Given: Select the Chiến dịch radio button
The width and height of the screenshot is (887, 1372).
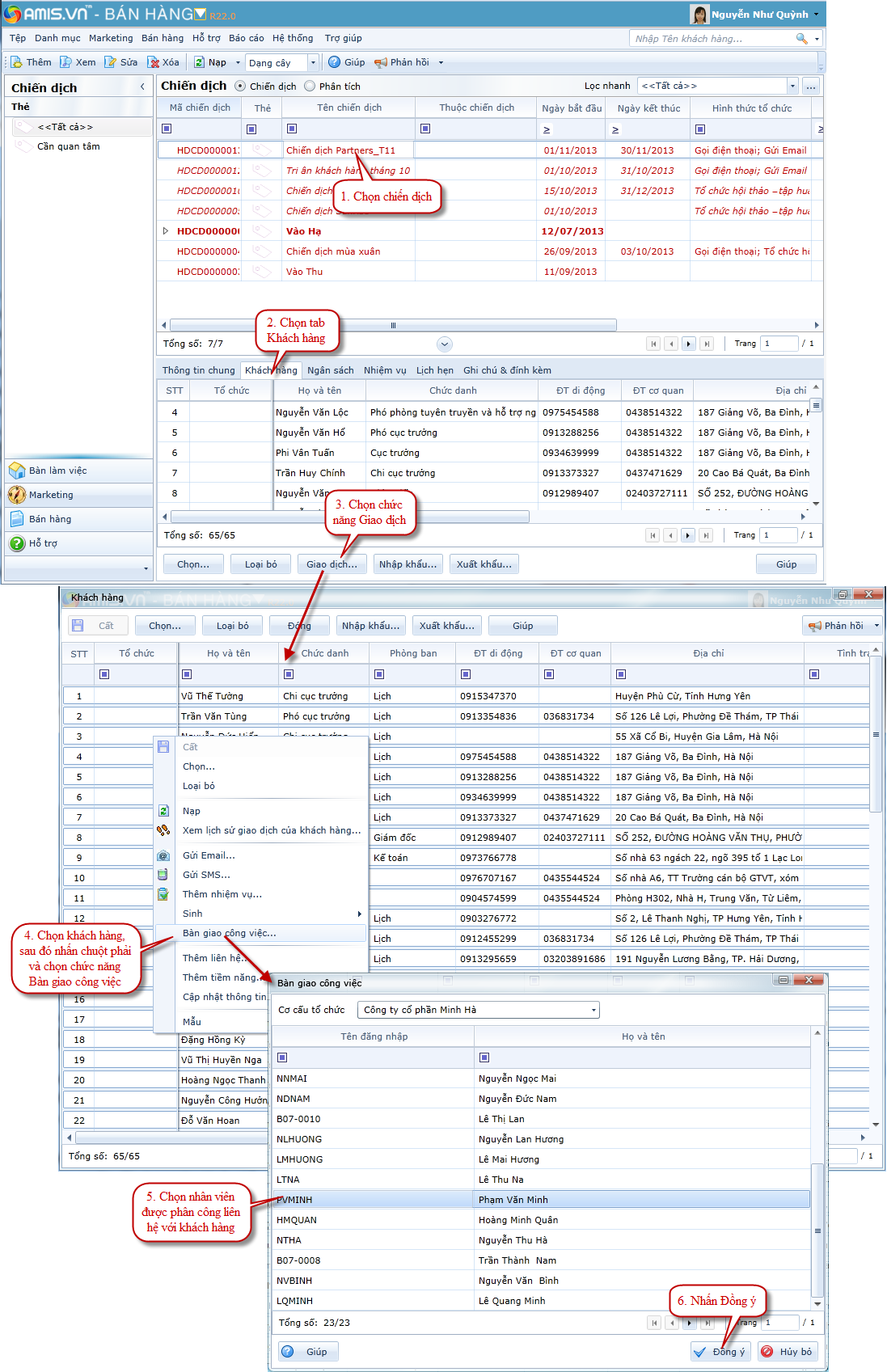Looking at the screenshot, I should pos(240,87).
